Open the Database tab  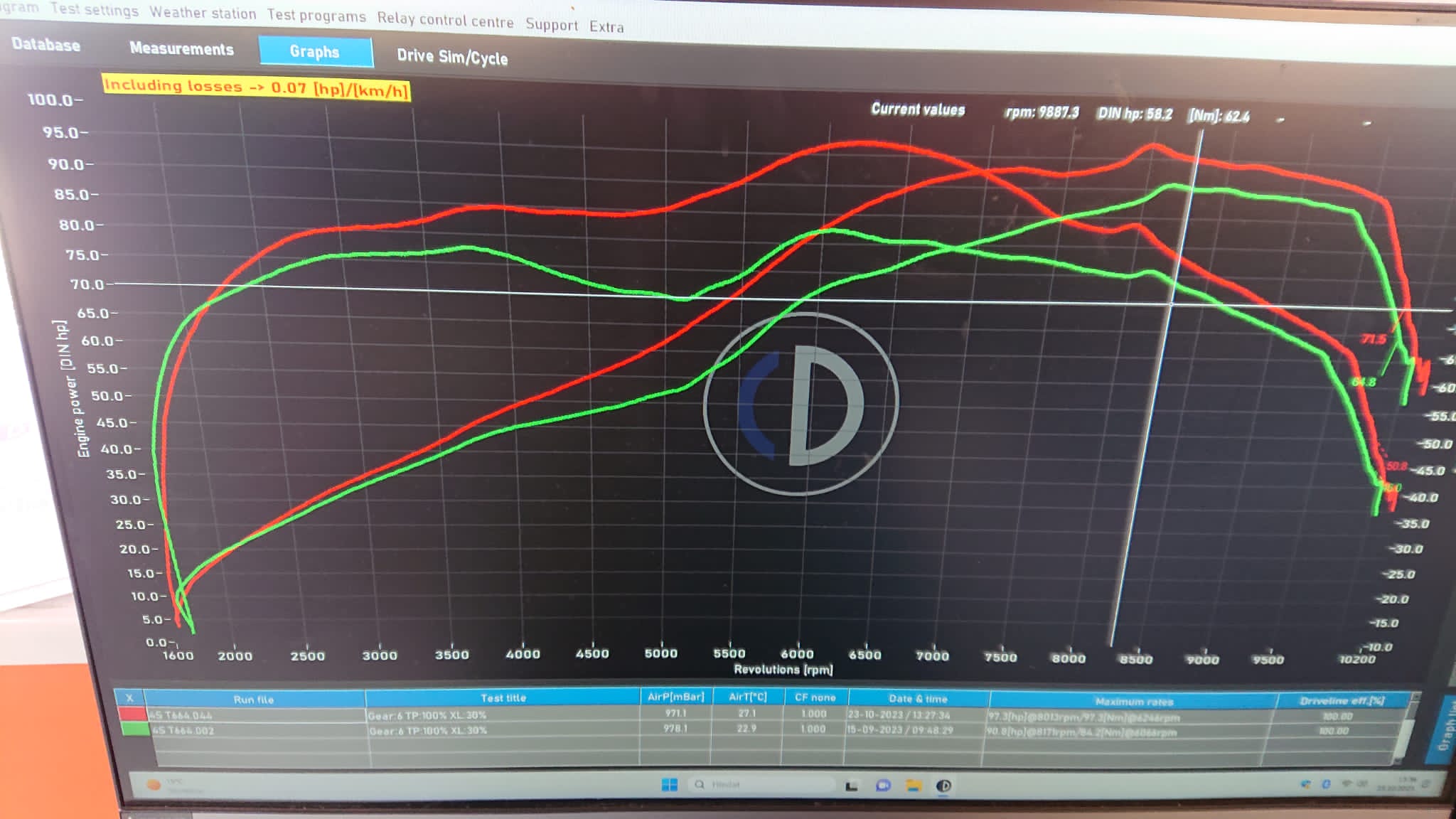[45, 45]
